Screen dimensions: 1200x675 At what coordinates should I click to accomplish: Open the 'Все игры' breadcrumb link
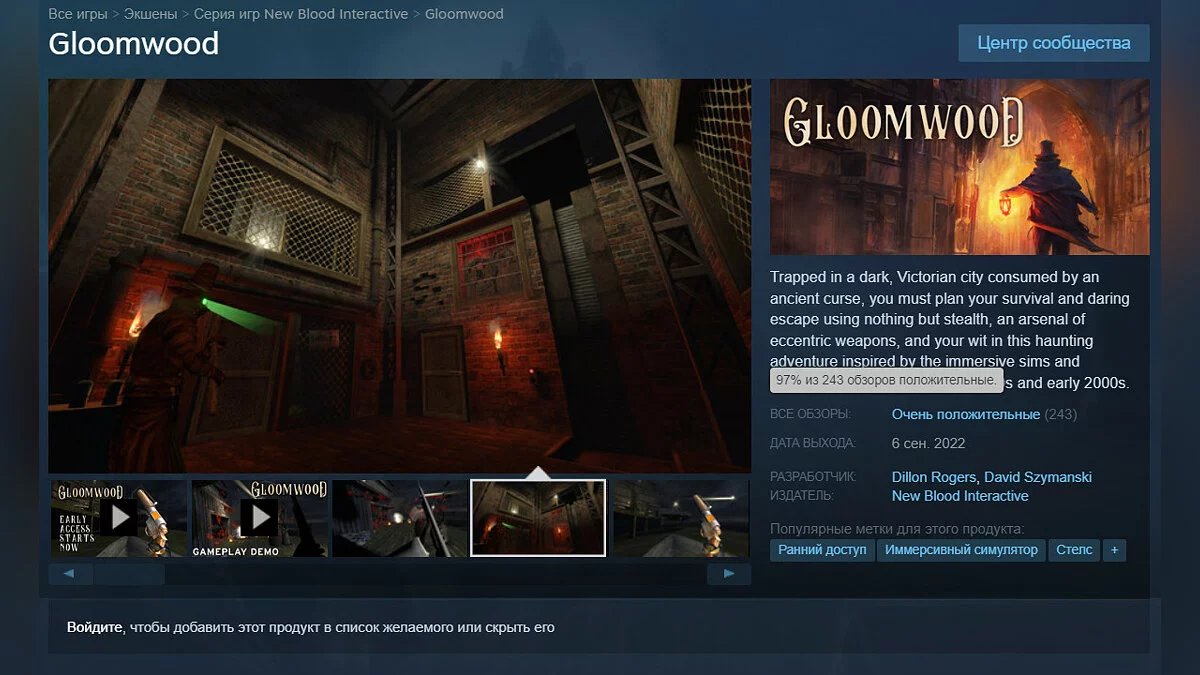(x=78, y=14)
